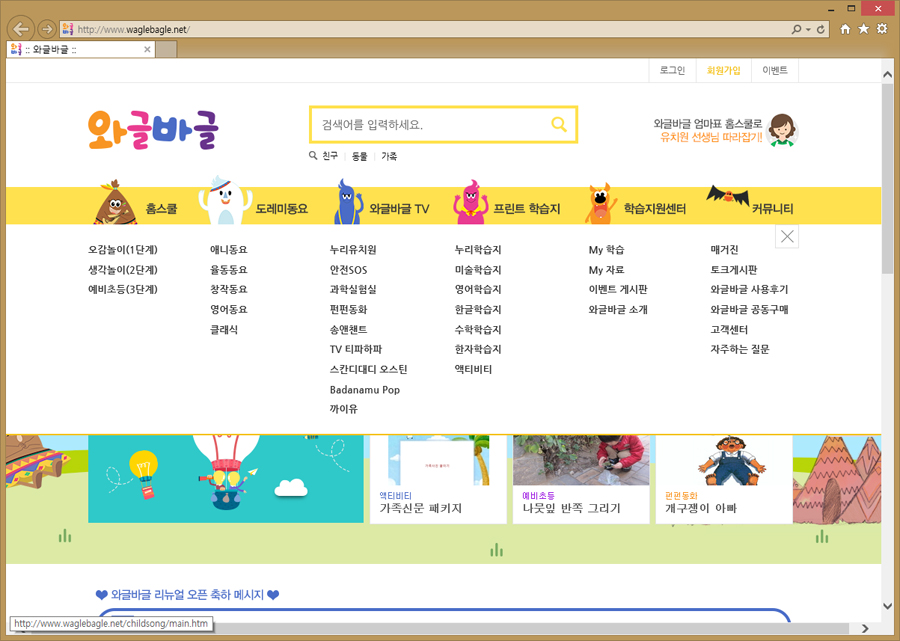Viewport: 900px width, 641px height.
Task: Select 자주하는 질문 submenu item
Action: pyautogui.click(x=740, y=349)
